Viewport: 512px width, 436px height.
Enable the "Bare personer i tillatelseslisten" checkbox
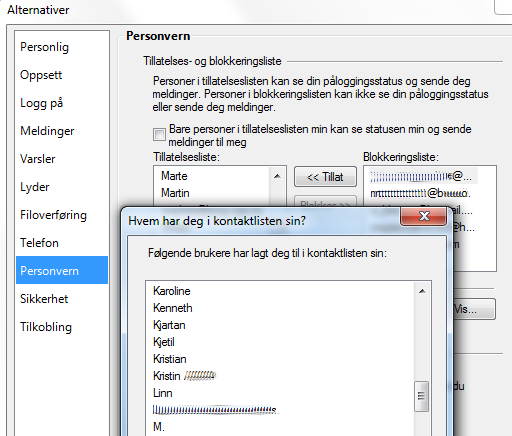pos(159,135)
